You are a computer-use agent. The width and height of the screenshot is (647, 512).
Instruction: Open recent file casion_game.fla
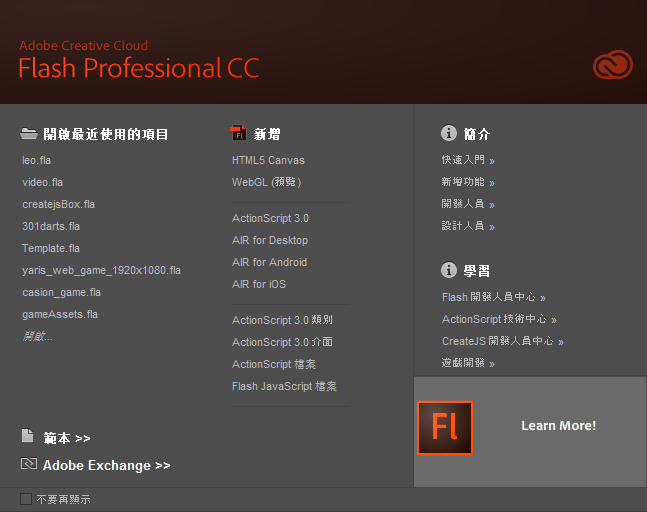tap(61, 292)
